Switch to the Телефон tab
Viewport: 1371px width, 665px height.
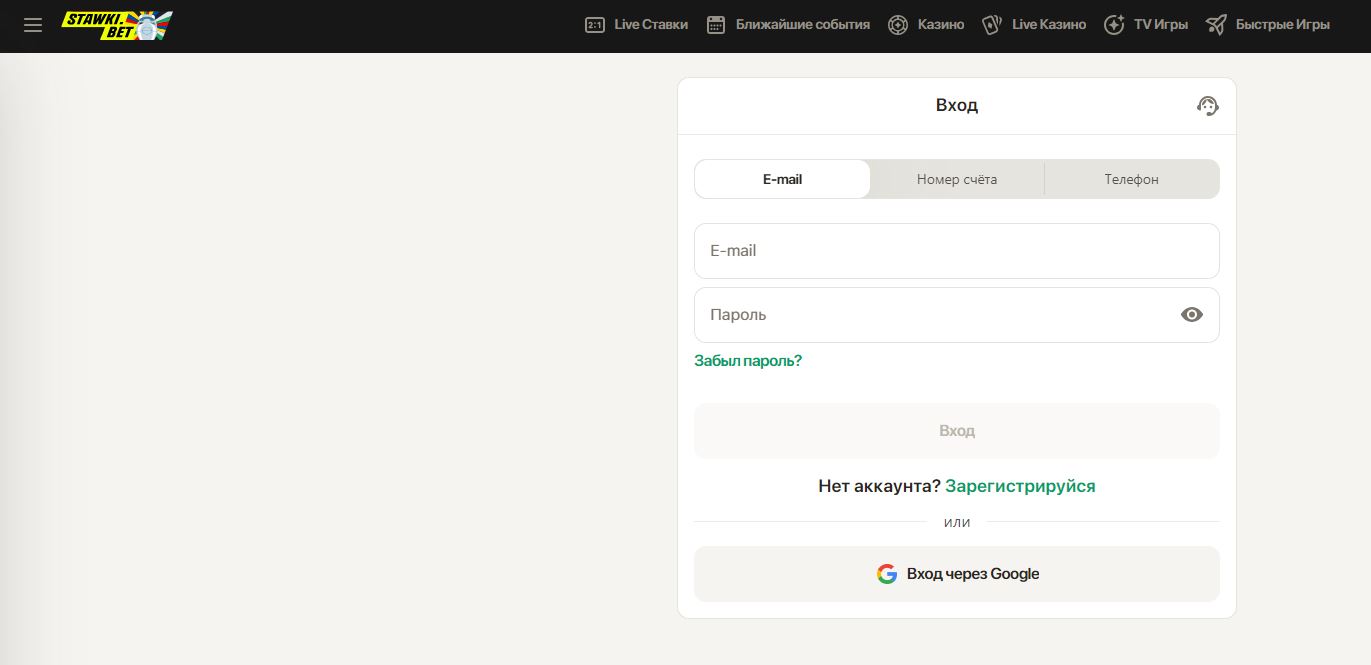pos(1132,179)
